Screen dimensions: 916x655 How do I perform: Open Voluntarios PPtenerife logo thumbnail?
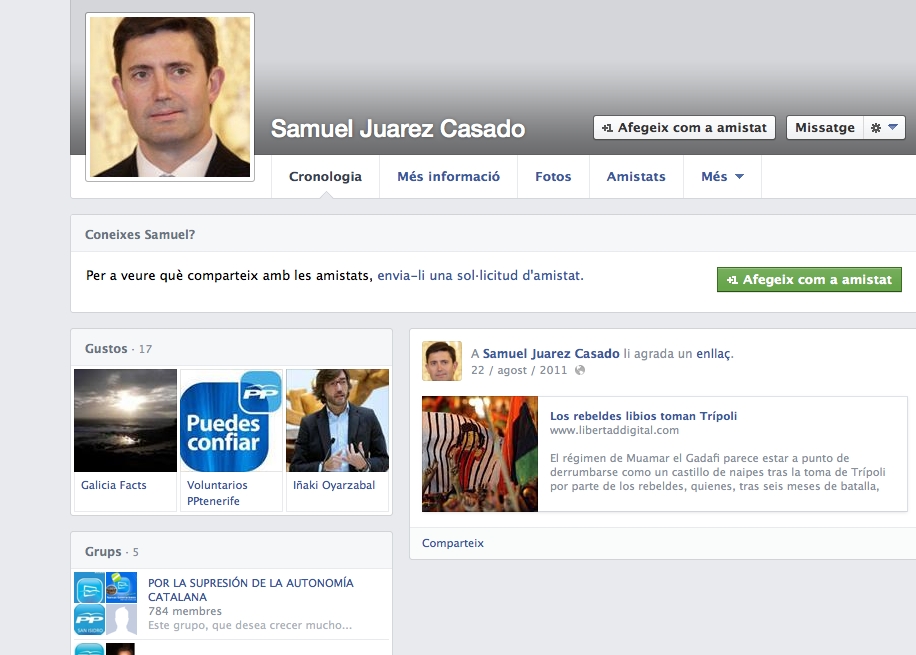(x=231, y=421)
